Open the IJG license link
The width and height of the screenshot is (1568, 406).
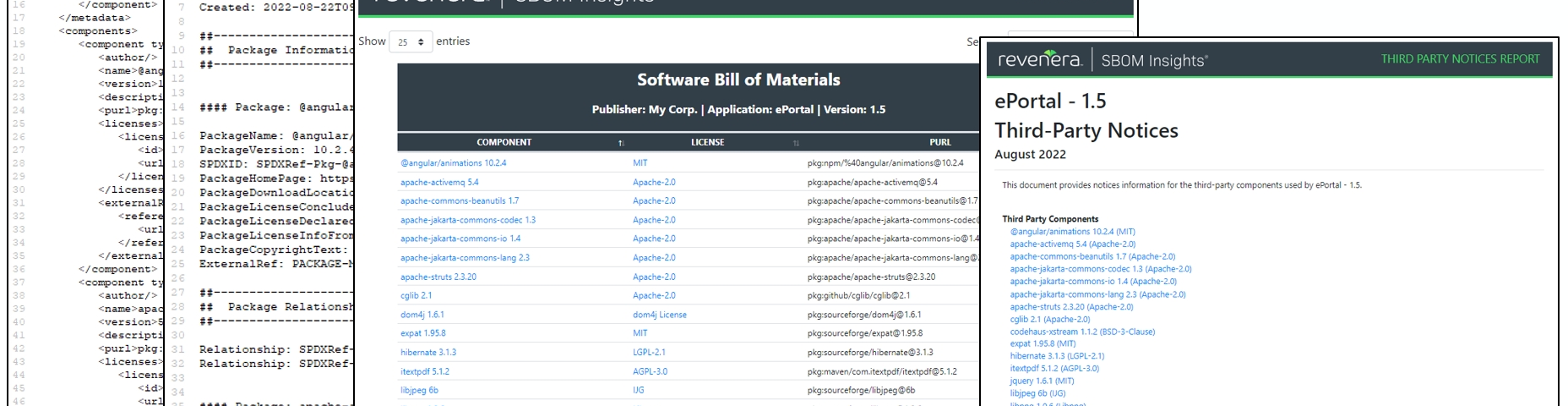(639, 391)
